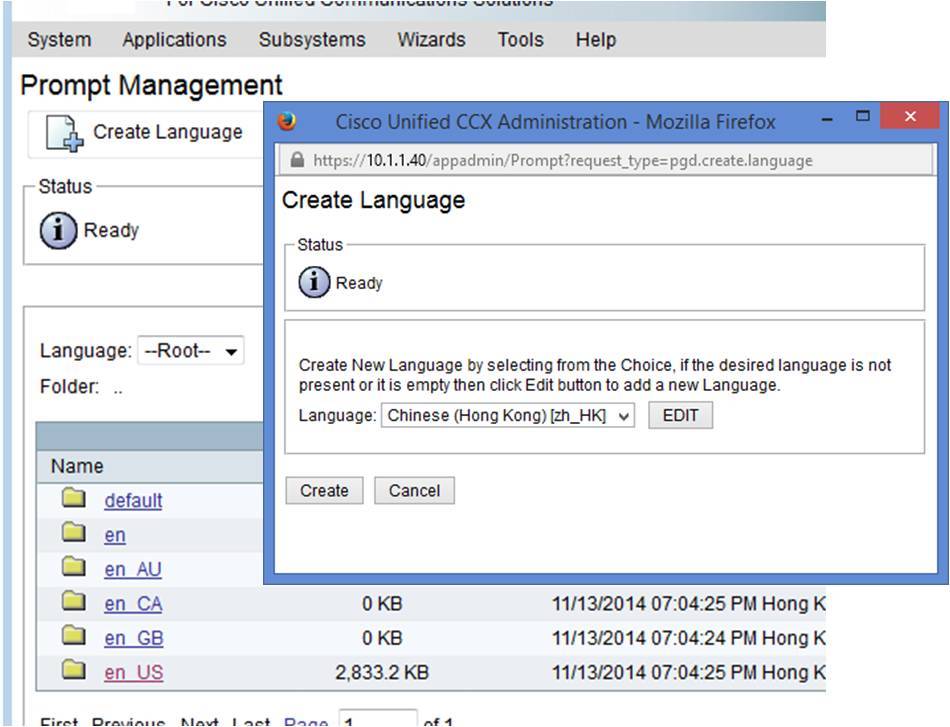Click the folder icon beside en
The height and width of the screenshot is (727, 950).
tap(74, 533)
